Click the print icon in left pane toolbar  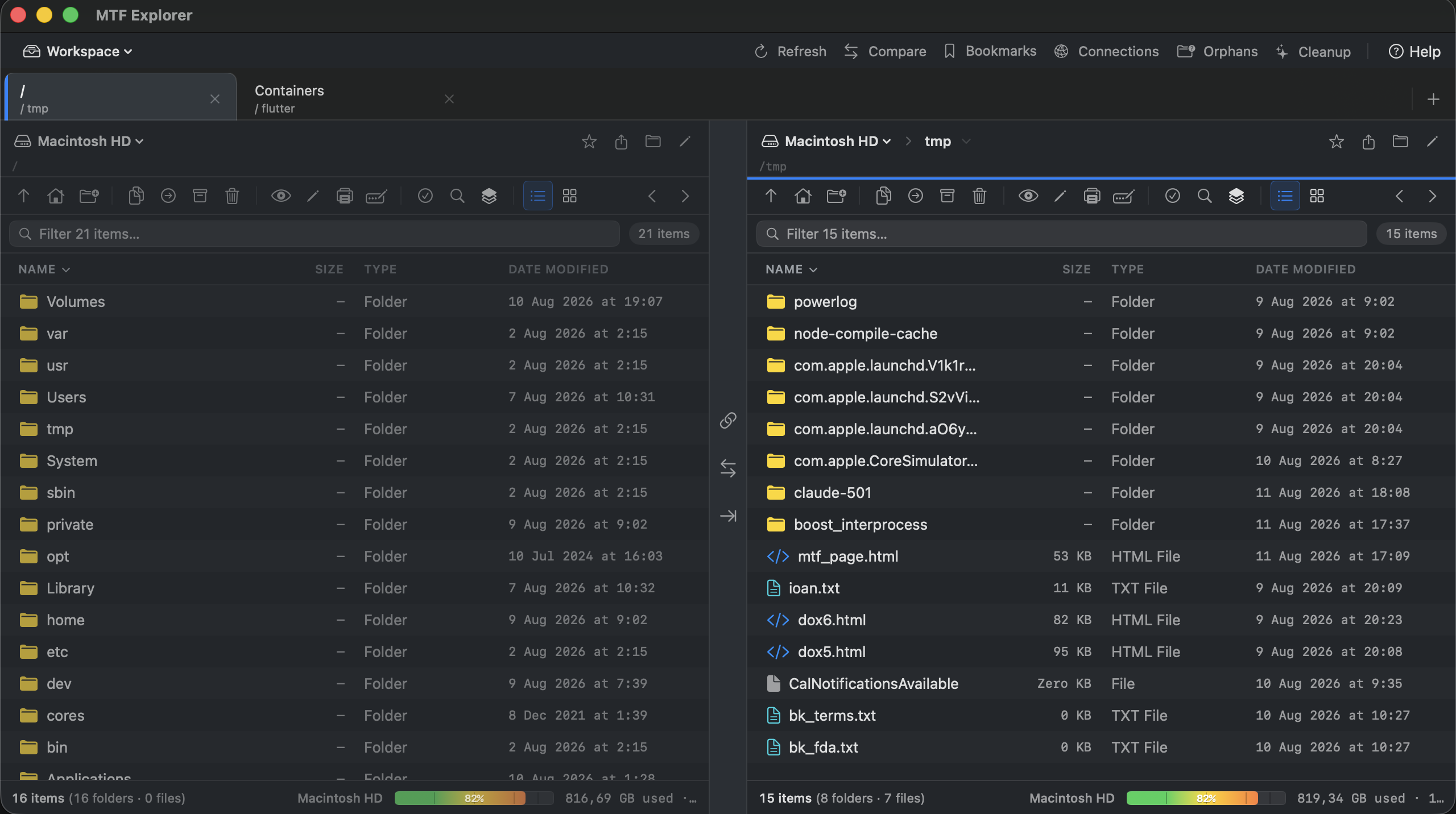(x=345, y=196)
